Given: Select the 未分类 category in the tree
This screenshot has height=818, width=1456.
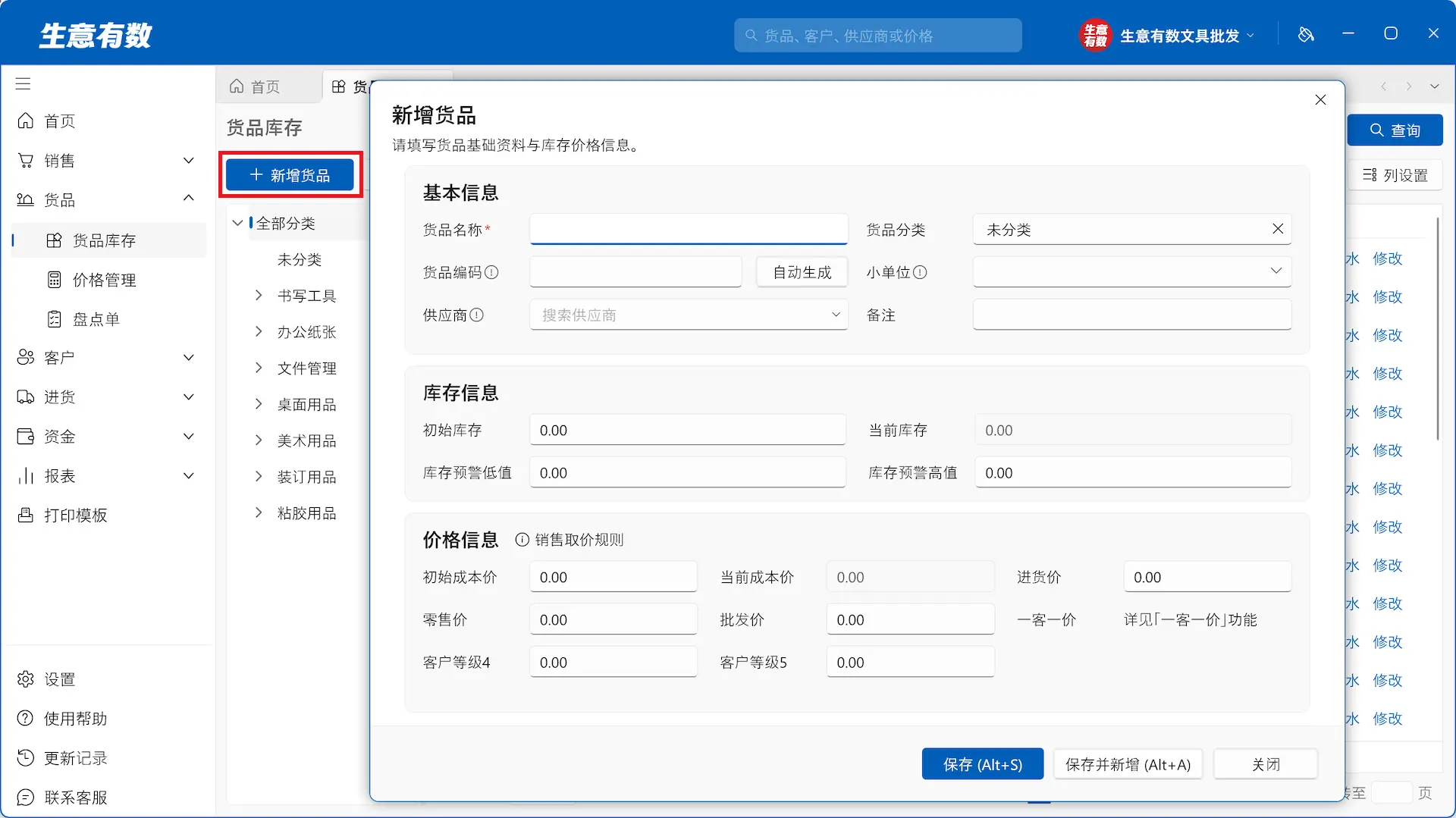Looking at the screenshot, I should pyautogui.click(x=300, y=260).
